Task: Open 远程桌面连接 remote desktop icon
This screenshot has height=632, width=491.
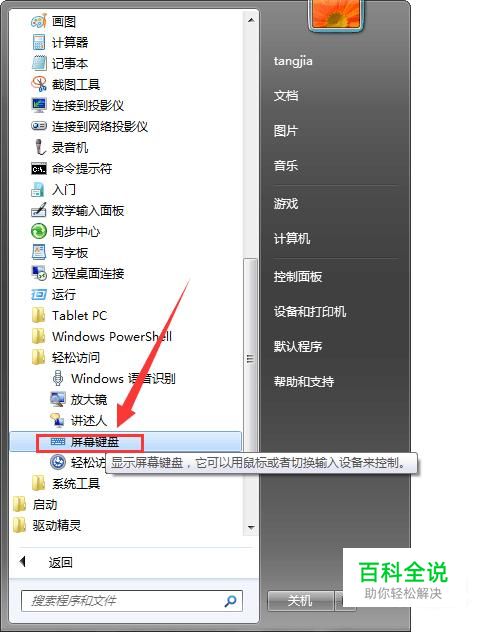Action: pyautogui.click(x=39, y=273)
